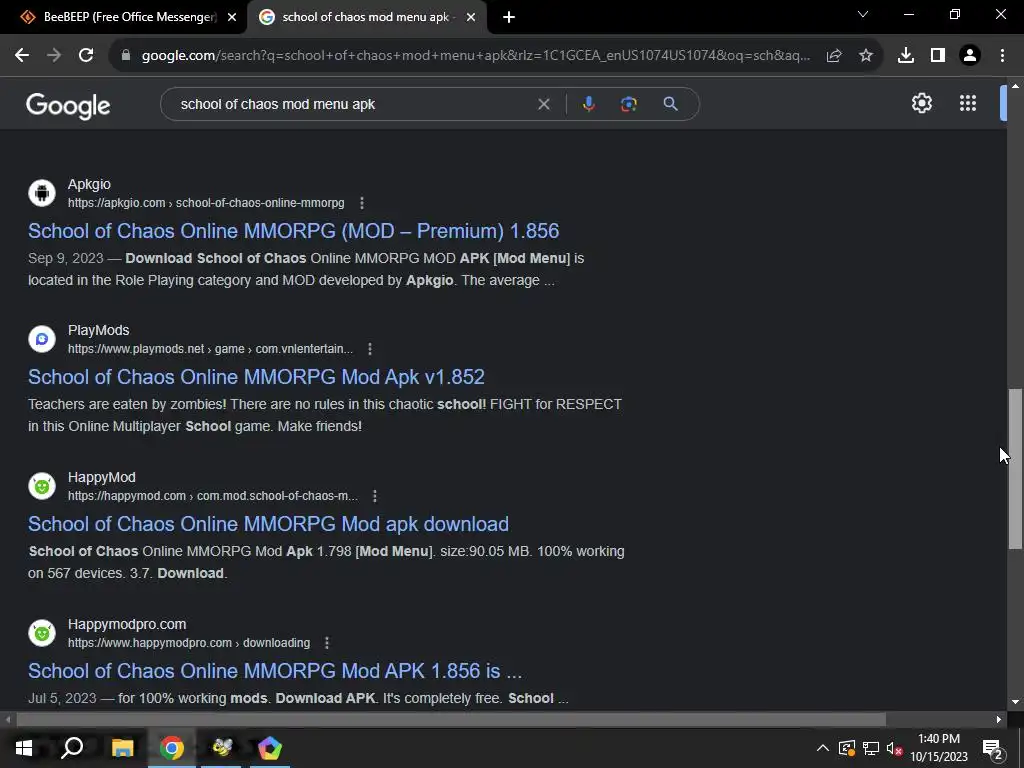This screenshot has width=1024, height=768.
Task: Open the BeeBEEP bee taskbar icon
Action: [222, 748]
